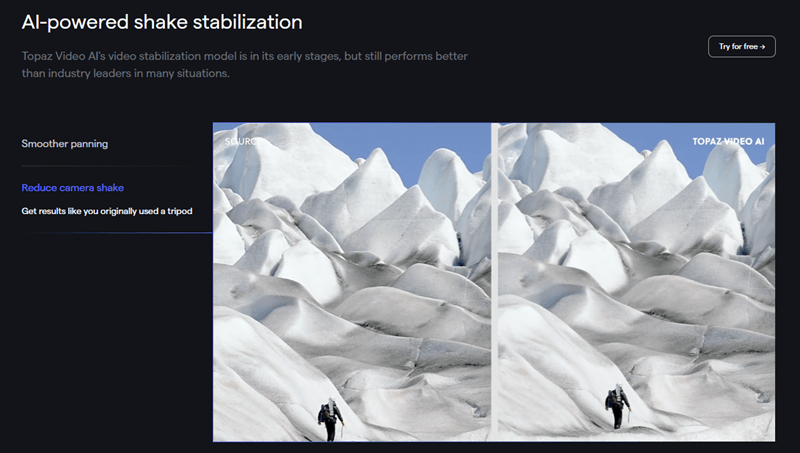The image size is (800, 453).
Task: Click the thin blue line under the video comparison
Action: pos(494,442)
